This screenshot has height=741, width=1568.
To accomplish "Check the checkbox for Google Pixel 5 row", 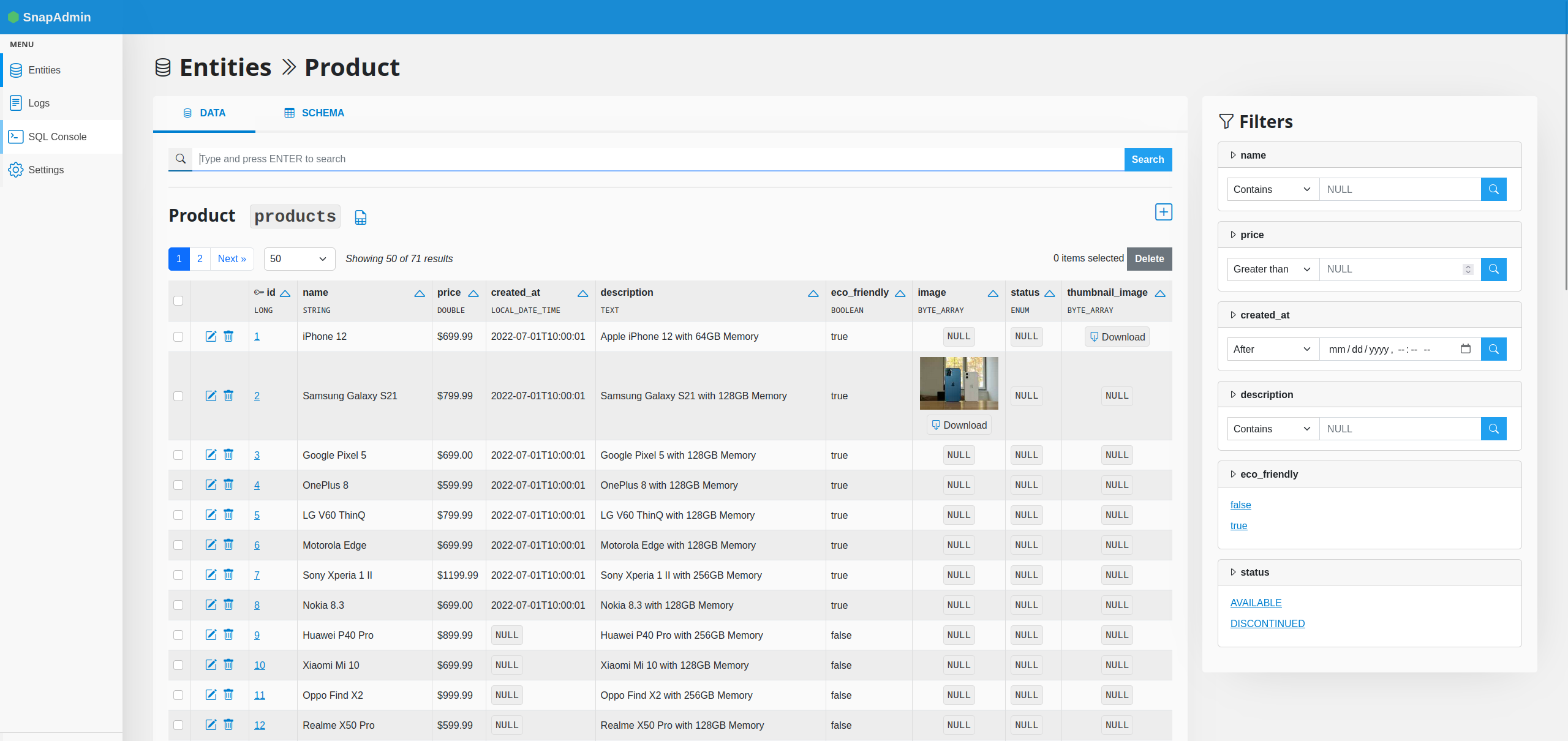I will [x=178, y=455].
